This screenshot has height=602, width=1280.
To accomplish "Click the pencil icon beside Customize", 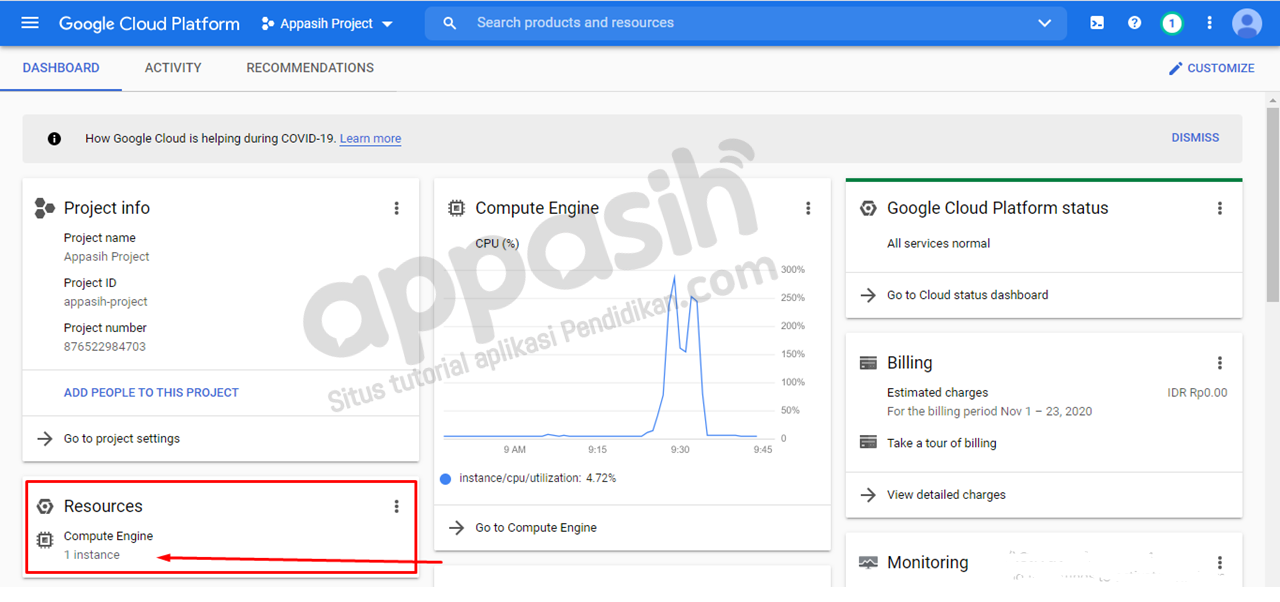I will pos(1176,68).
